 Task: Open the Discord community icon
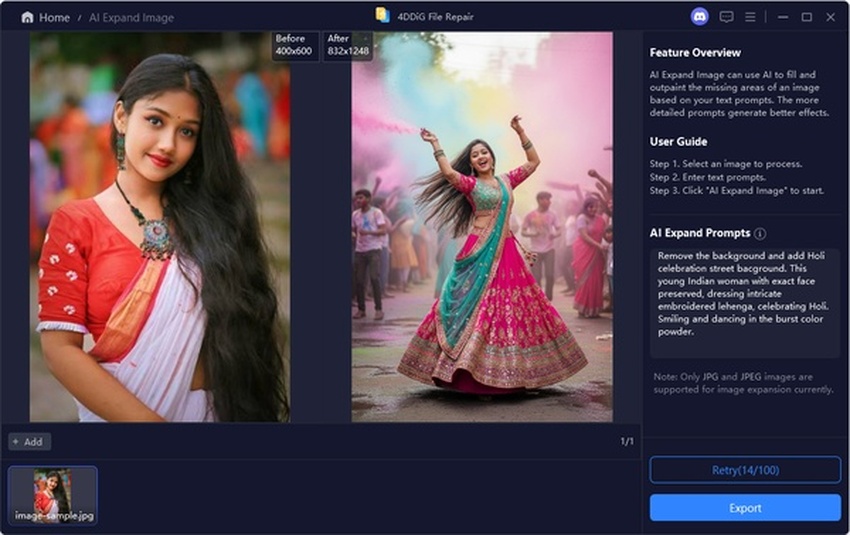(x=699, y=17)
